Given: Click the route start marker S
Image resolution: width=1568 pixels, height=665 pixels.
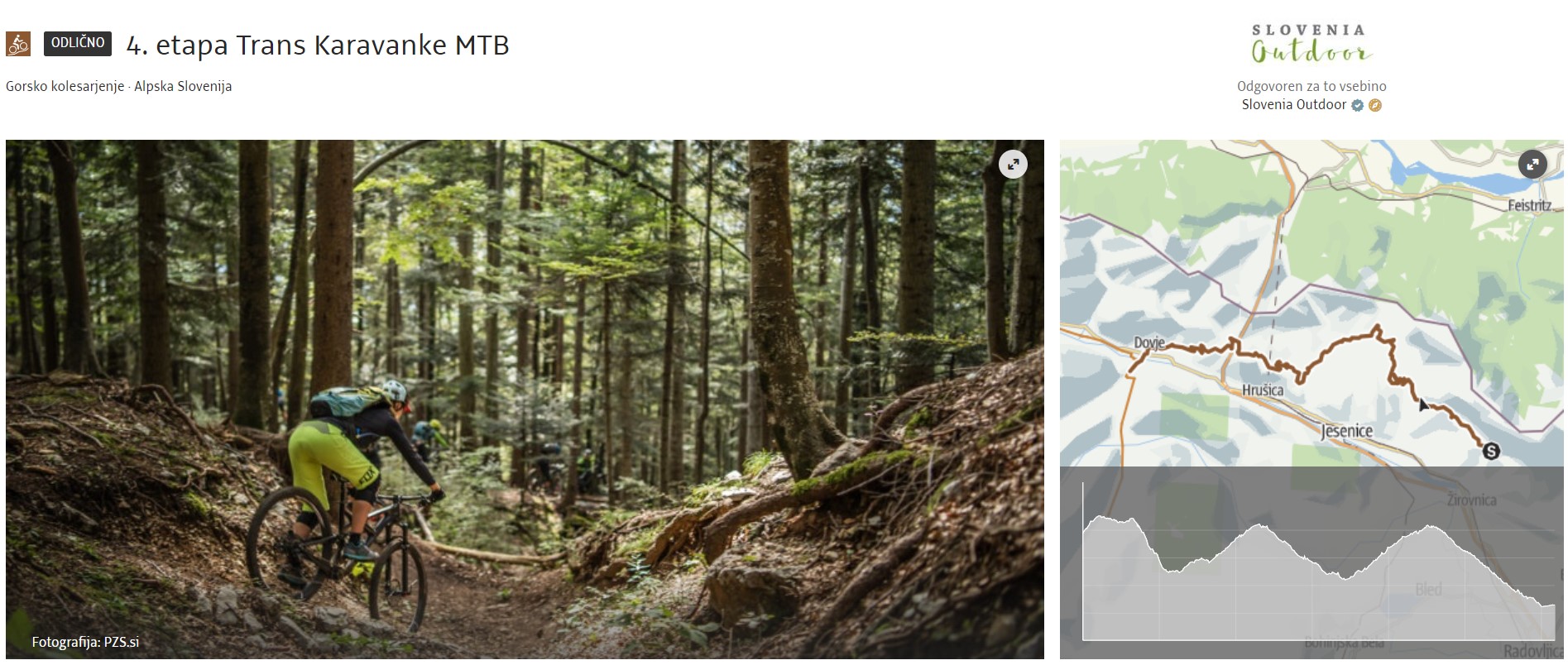Looking at the screenshot, I should 1491,451.
